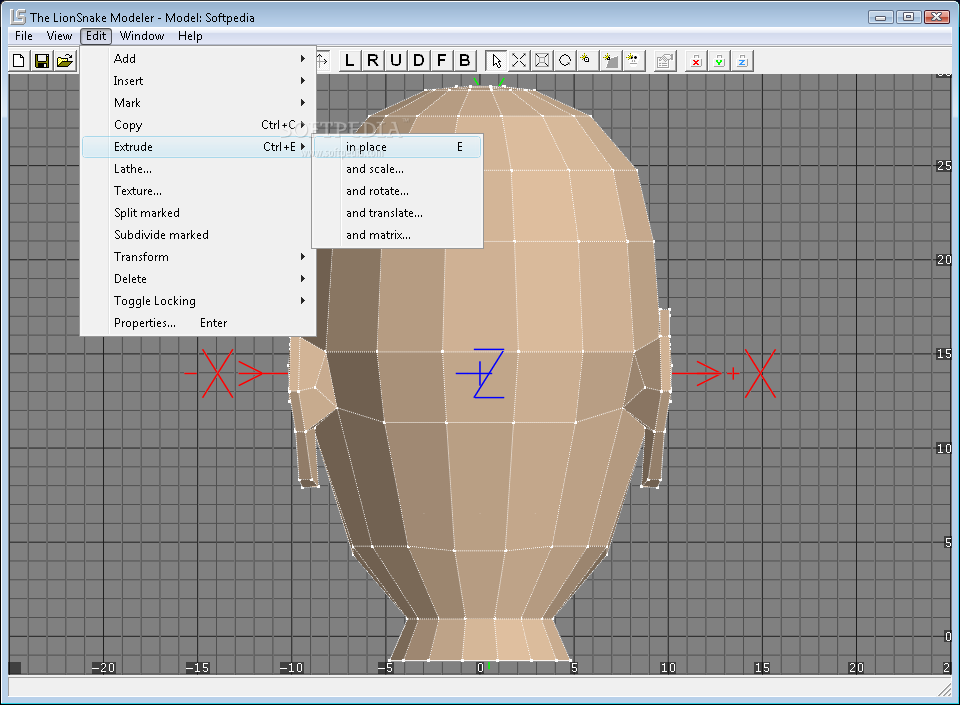The image size is (960, 705).
Task: Switch to Back view (B button)
Action: pos(465,61)
